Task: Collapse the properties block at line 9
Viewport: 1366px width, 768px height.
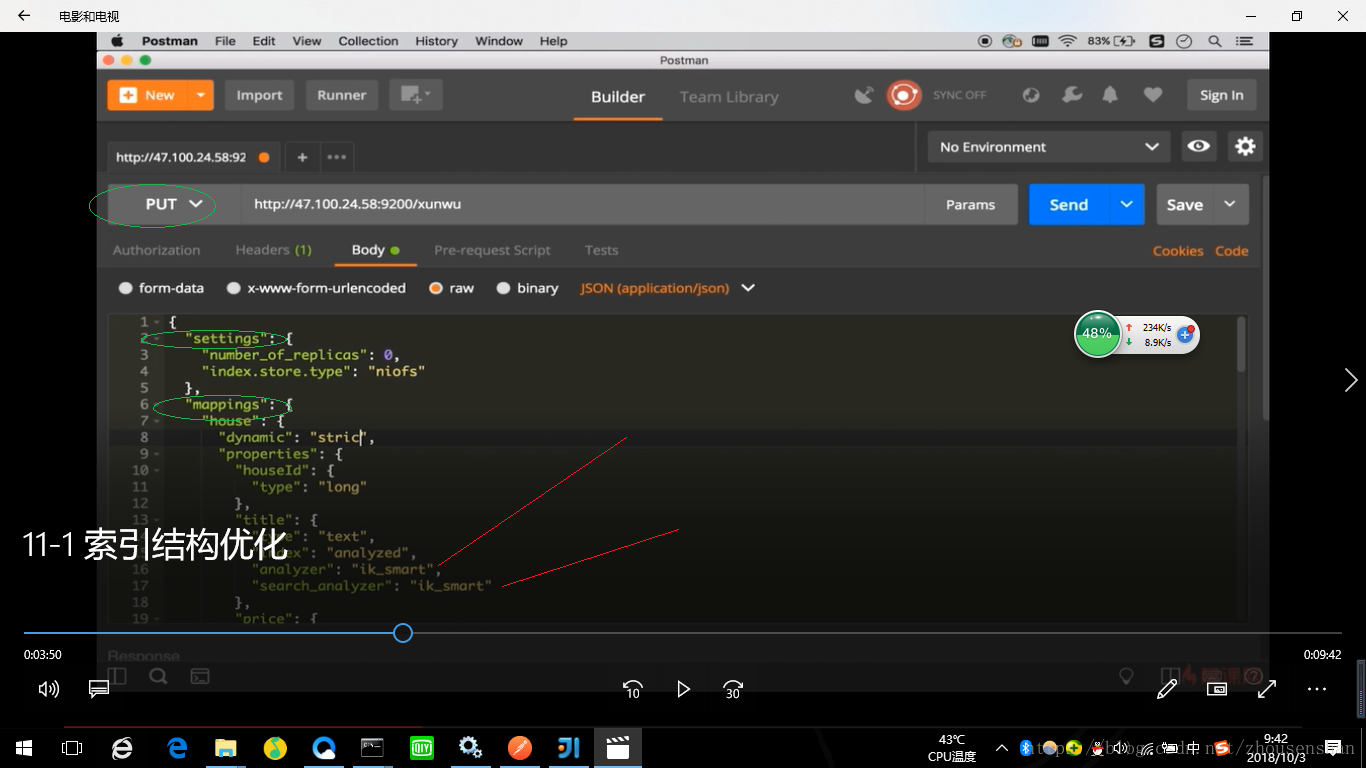Action: point(157,454)
